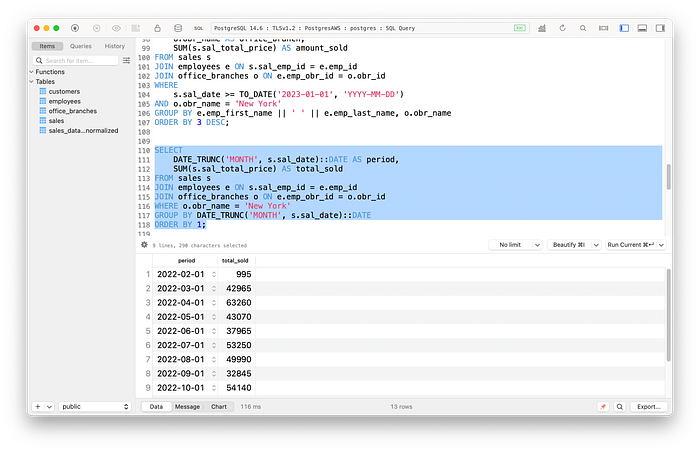Click the customers table grid icon
The width and height of the screenshot is (700, 452).
pyautogui.click(x=43, y=91)
